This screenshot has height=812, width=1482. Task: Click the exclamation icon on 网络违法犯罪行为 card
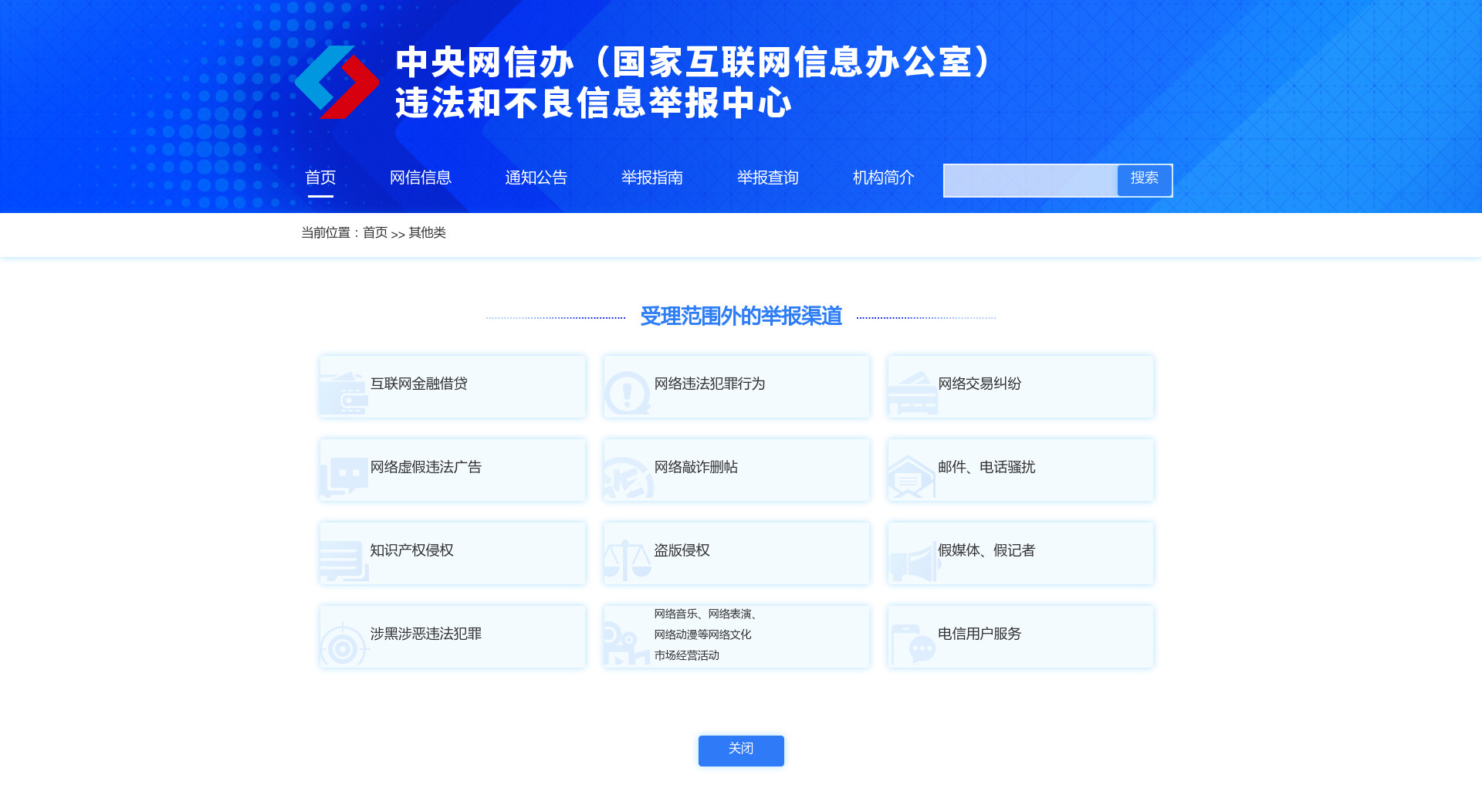click(x=628, y=393)
